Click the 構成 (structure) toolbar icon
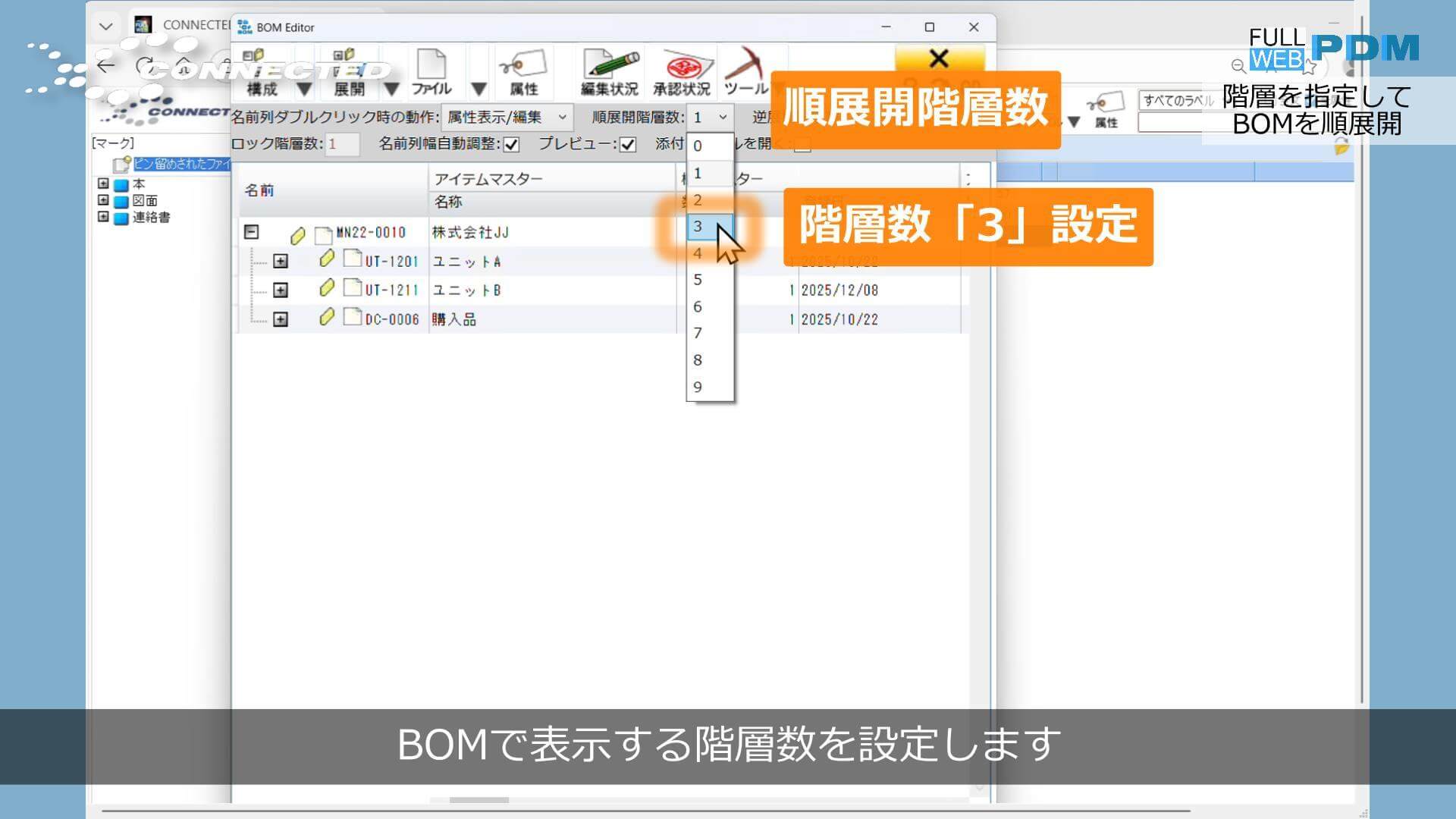Screen dimensions: 1456x819 262,72
